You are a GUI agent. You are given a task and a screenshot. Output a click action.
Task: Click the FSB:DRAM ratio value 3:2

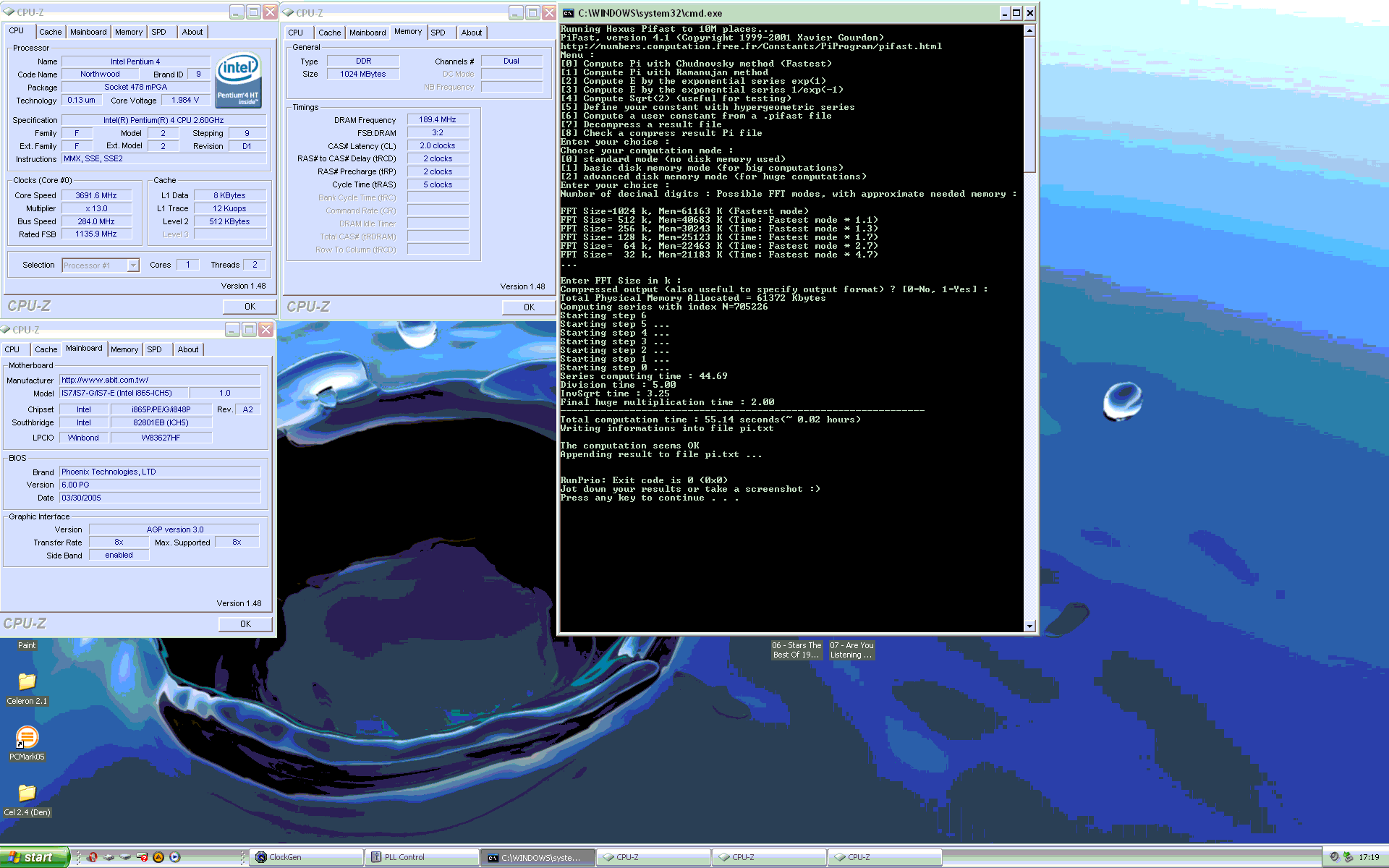pyautogui.click(x=438, y=133)
